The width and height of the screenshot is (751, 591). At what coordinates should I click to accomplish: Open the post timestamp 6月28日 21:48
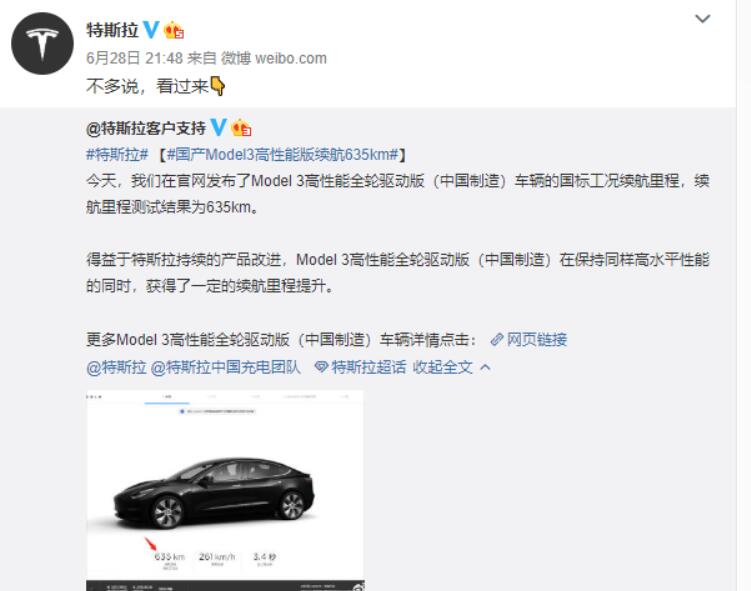pos(135,58)
